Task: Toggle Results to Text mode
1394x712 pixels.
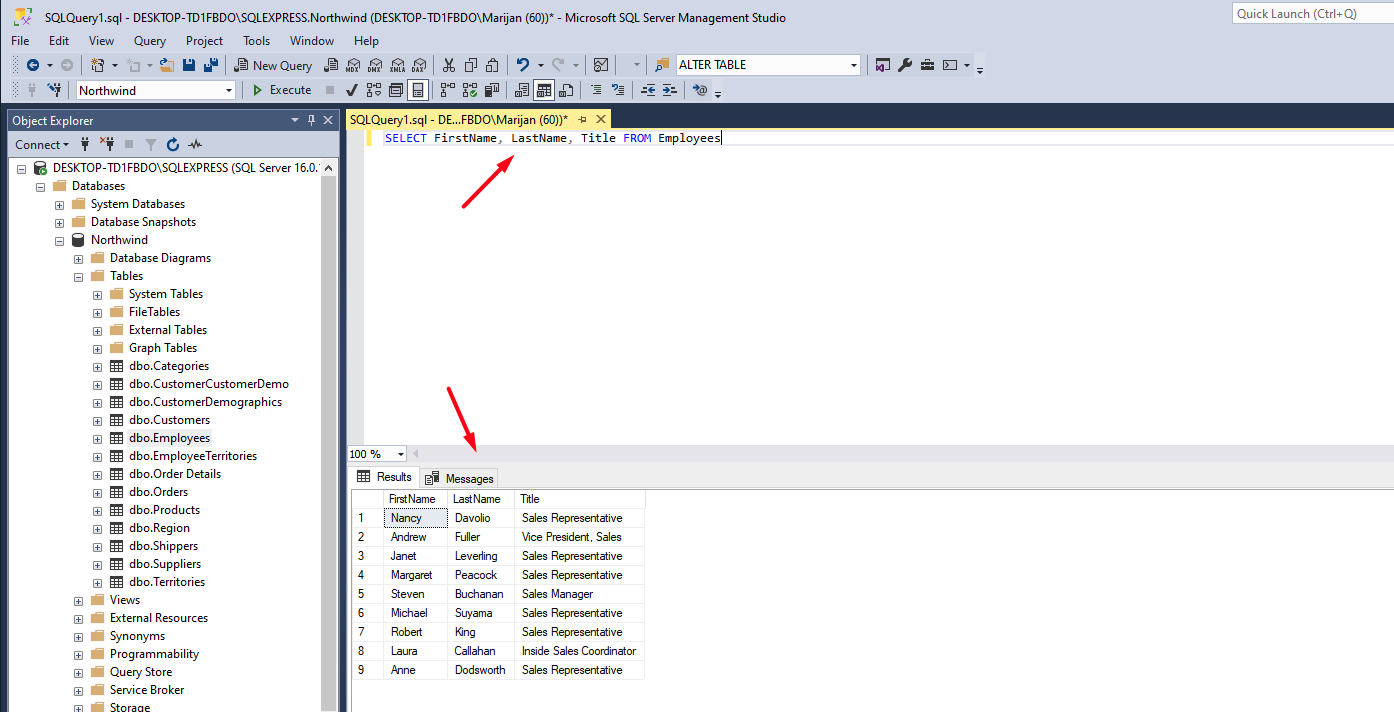Action: click(x=521, y=90)
